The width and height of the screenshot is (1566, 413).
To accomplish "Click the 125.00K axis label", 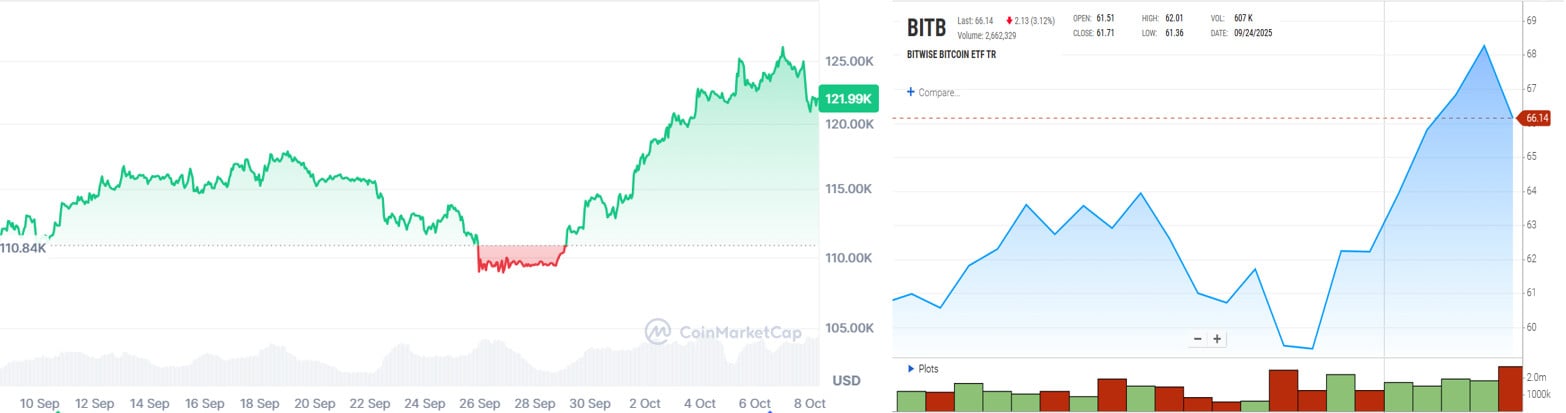I will pos(846,62).
